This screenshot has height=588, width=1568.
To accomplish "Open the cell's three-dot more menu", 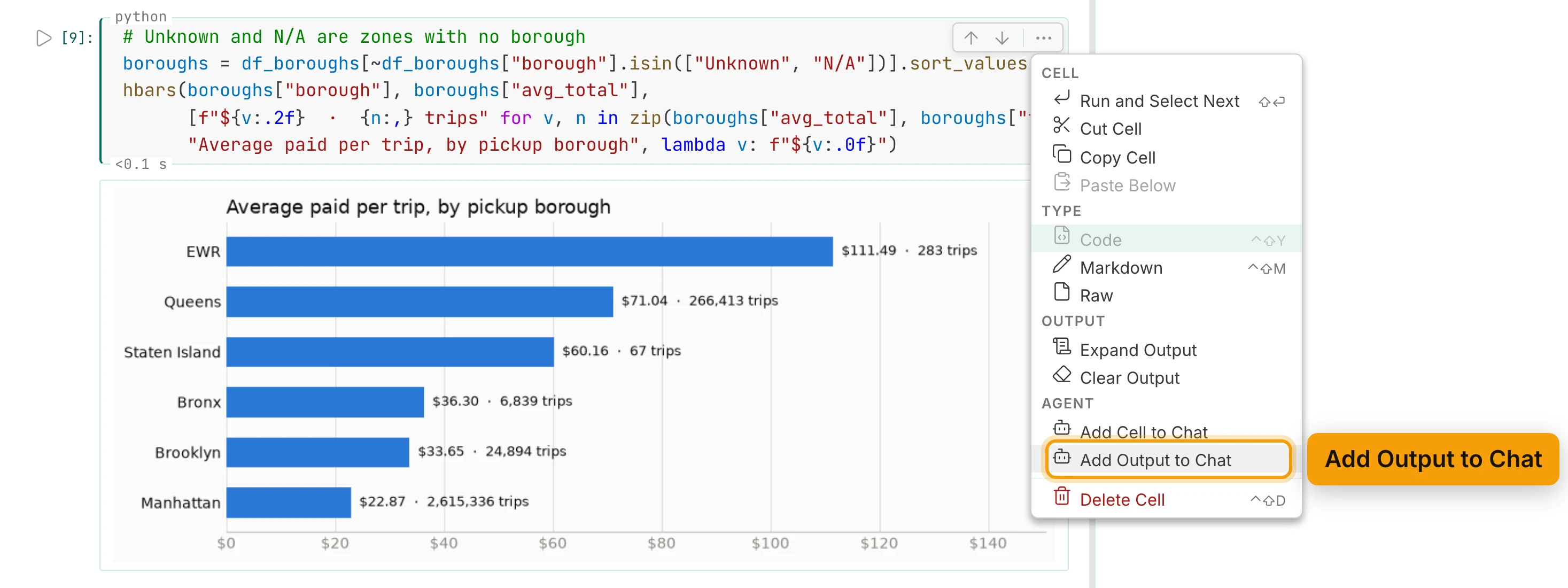I will pyautogui.click(x=1043, y=38).
